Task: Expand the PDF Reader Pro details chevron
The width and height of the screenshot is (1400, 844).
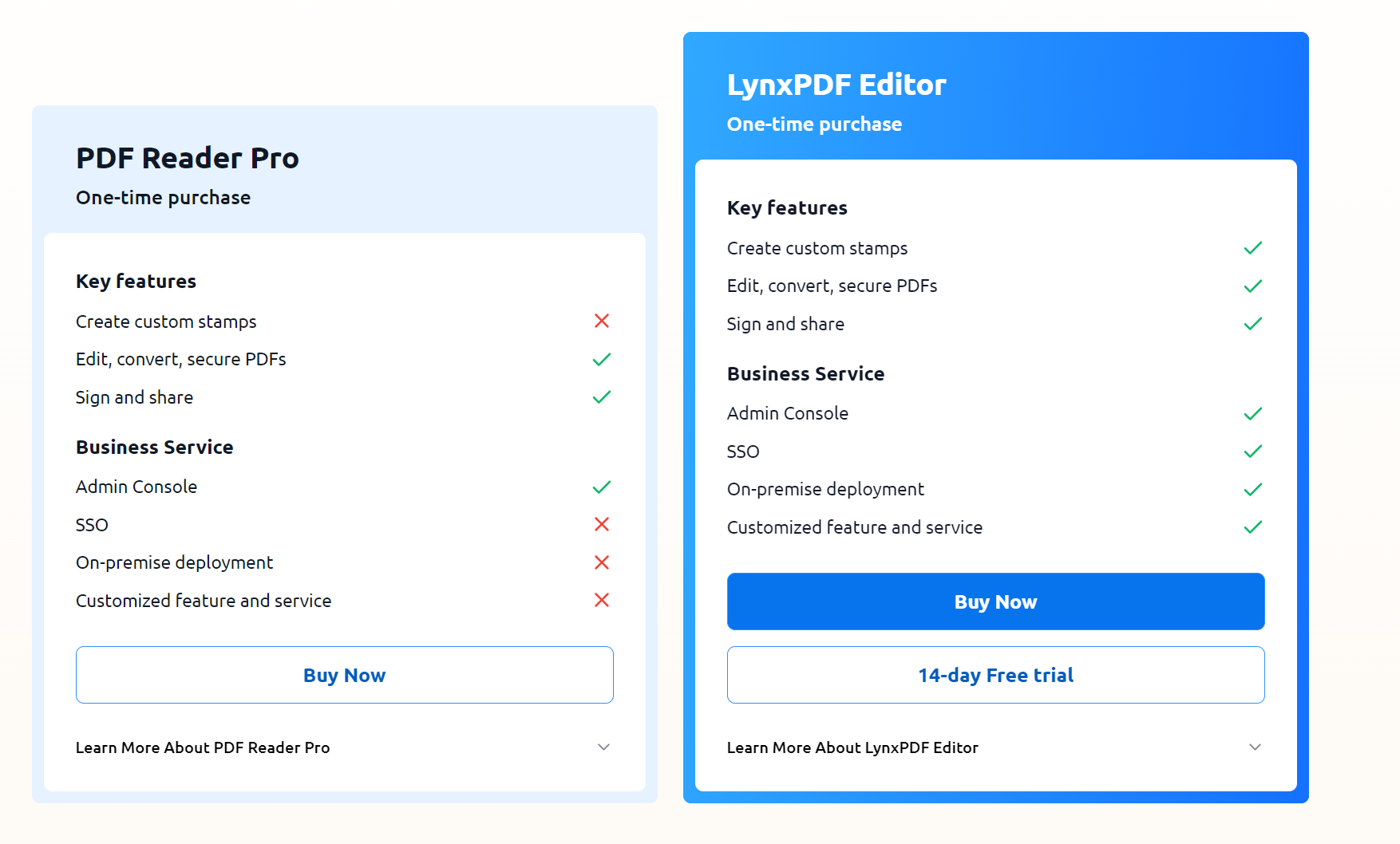Action: tap(603, 747)
